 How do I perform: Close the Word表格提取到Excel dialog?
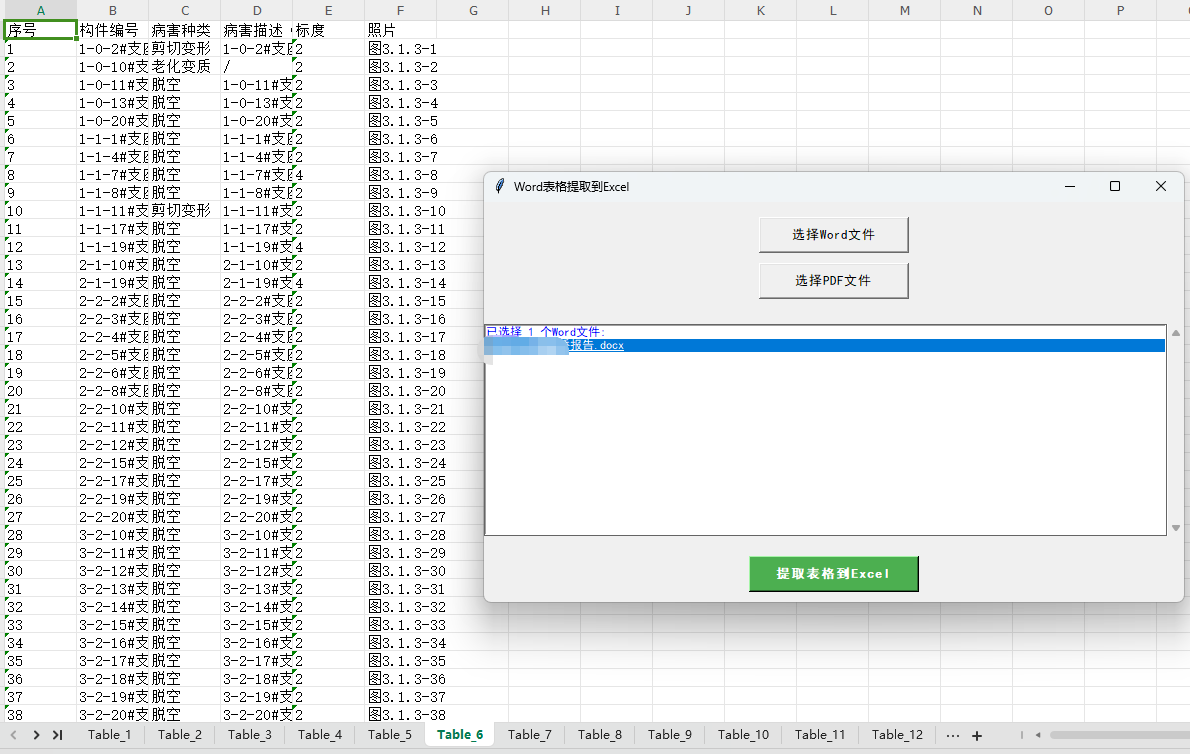pos(1160,186)
